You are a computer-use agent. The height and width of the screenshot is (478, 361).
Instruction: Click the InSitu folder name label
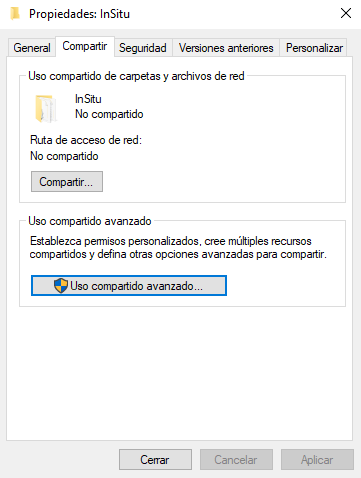88,99
